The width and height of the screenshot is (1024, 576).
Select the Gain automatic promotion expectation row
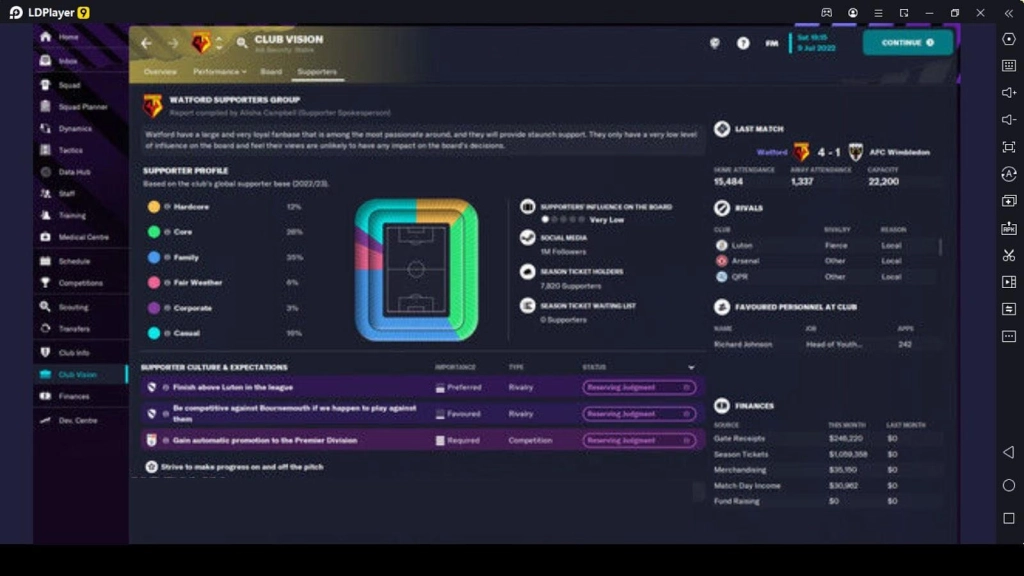(x=422, y=441)
